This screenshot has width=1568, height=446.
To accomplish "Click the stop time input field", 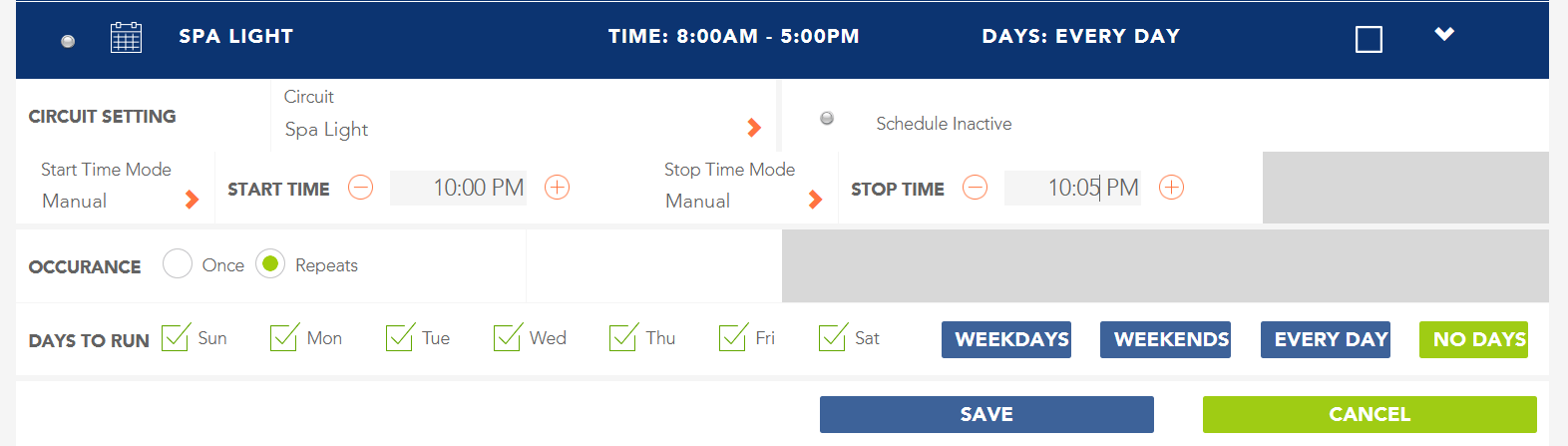I will pyautogui.click(x=1072, y=188).
